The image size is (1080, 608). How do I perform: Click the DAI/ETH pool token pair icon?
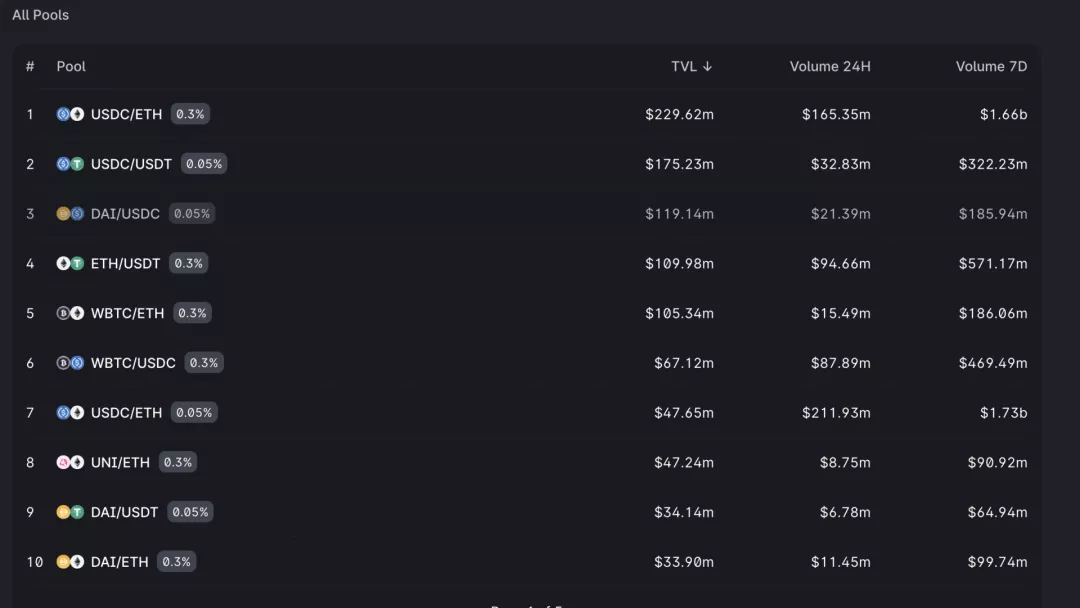click(x=70, y=562)
